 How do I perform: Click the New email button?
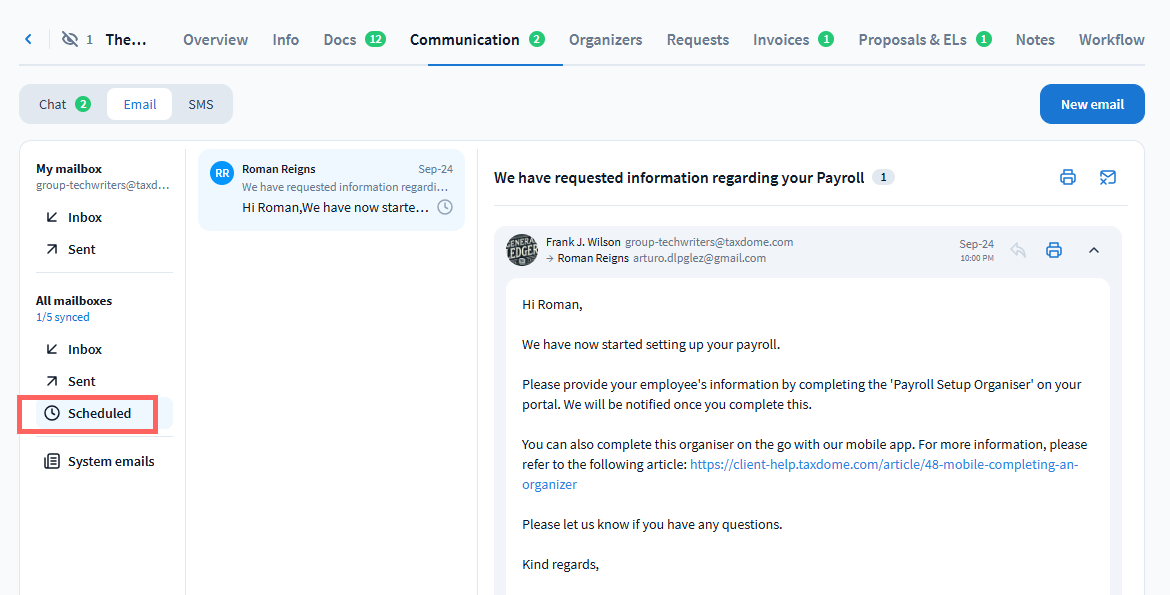pos(1092,104)
